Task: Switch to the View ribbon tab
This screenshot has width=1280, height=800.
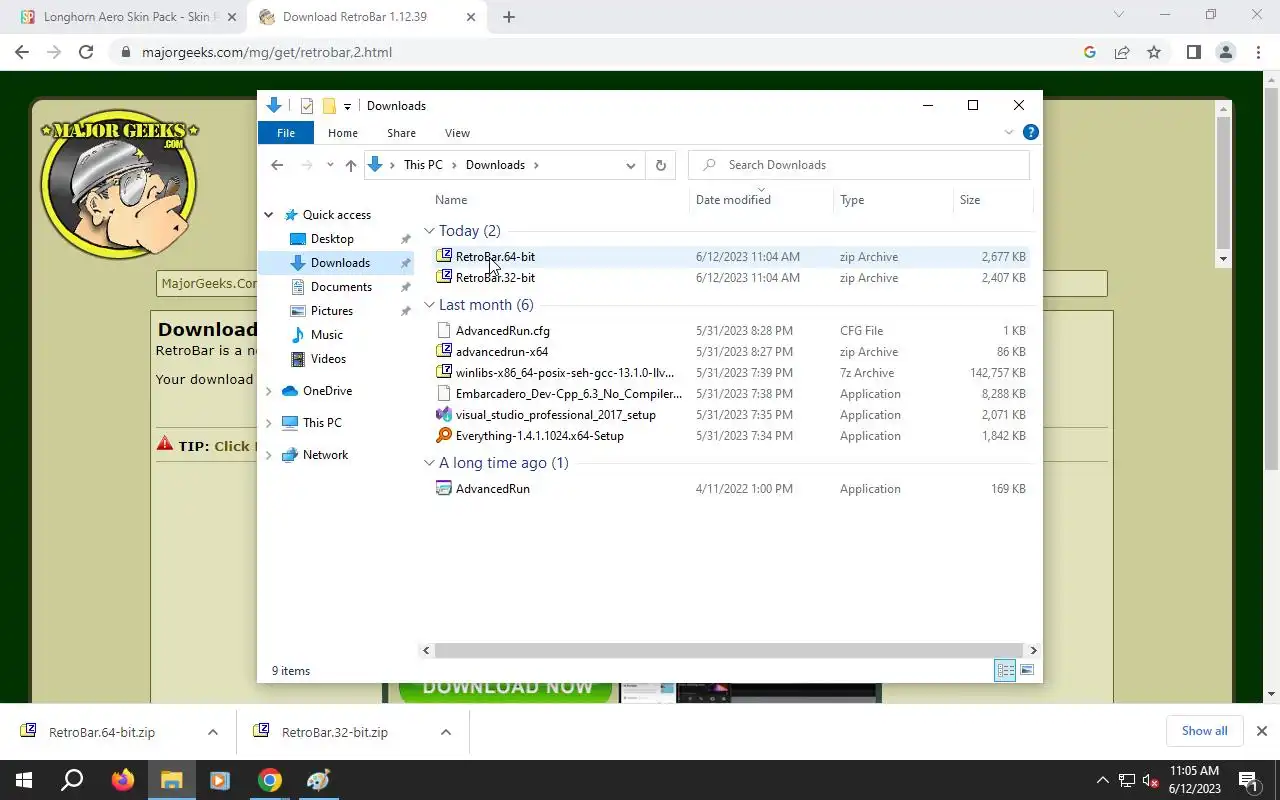Action: [457, 133]
